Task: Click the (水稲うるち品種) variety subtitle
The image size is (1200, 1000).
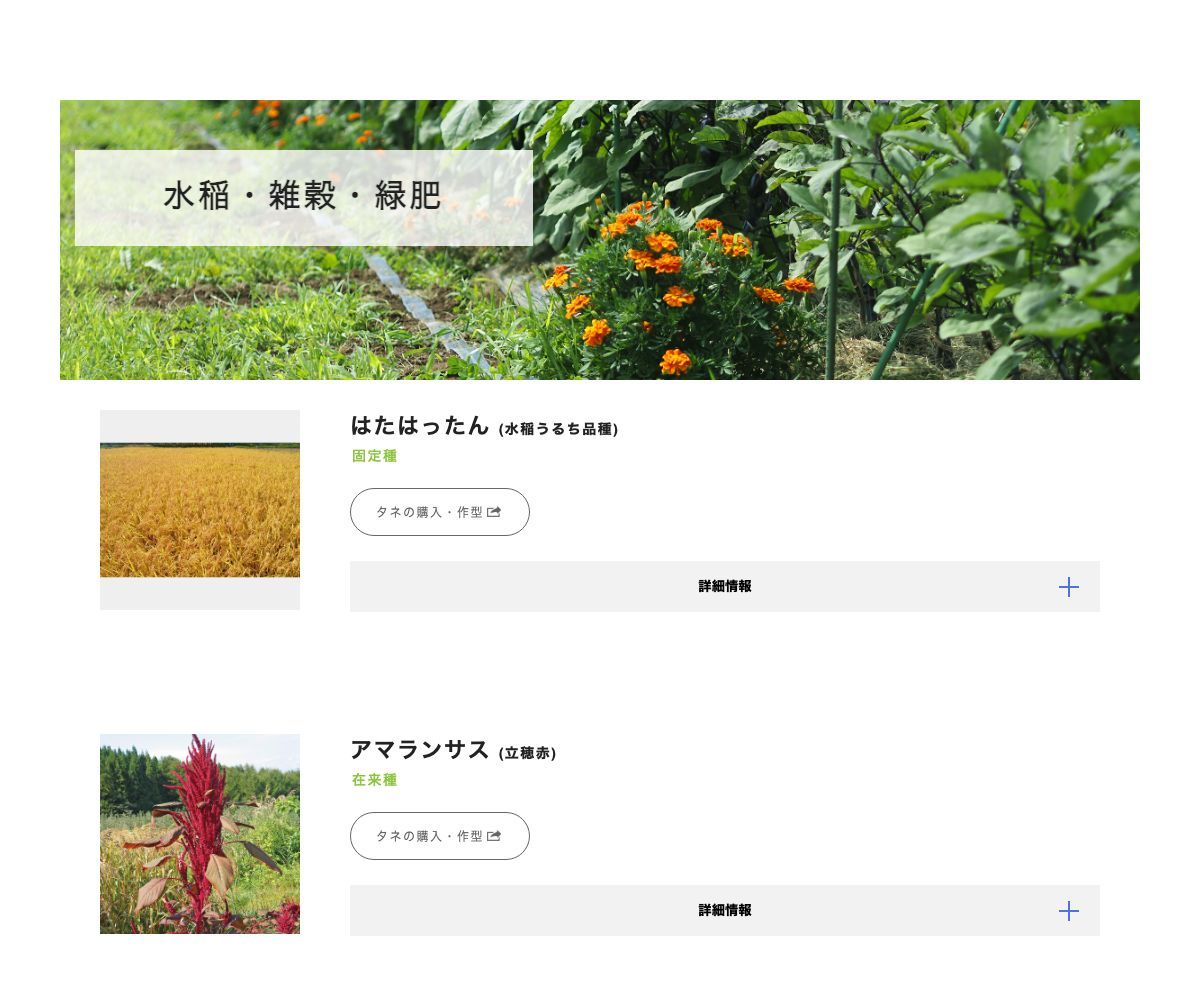Action: pyautogui.click(x=558, y=429)
